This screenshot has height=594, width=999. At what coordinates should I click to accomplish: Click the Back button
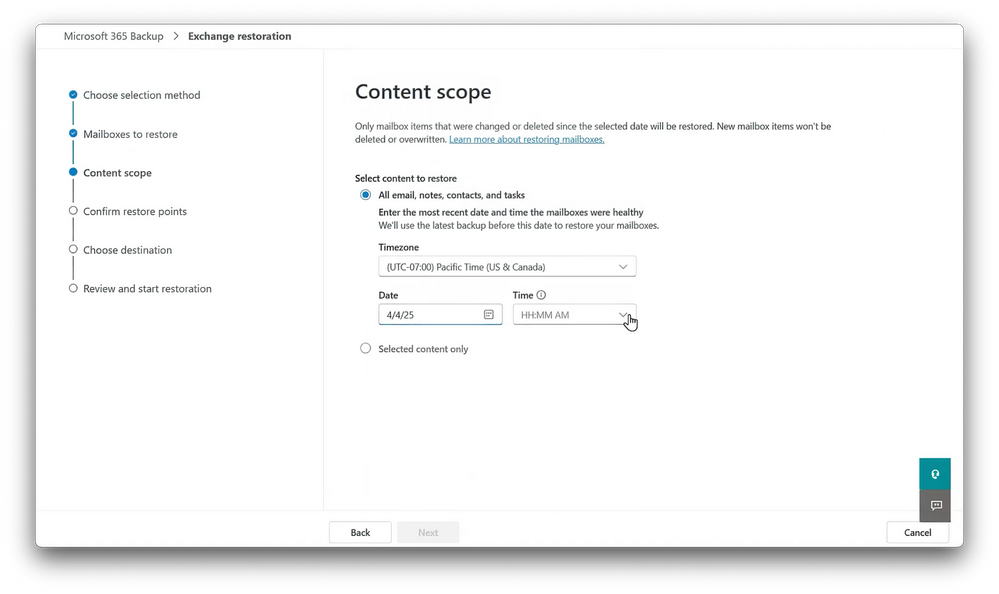[x=360, y=532]
